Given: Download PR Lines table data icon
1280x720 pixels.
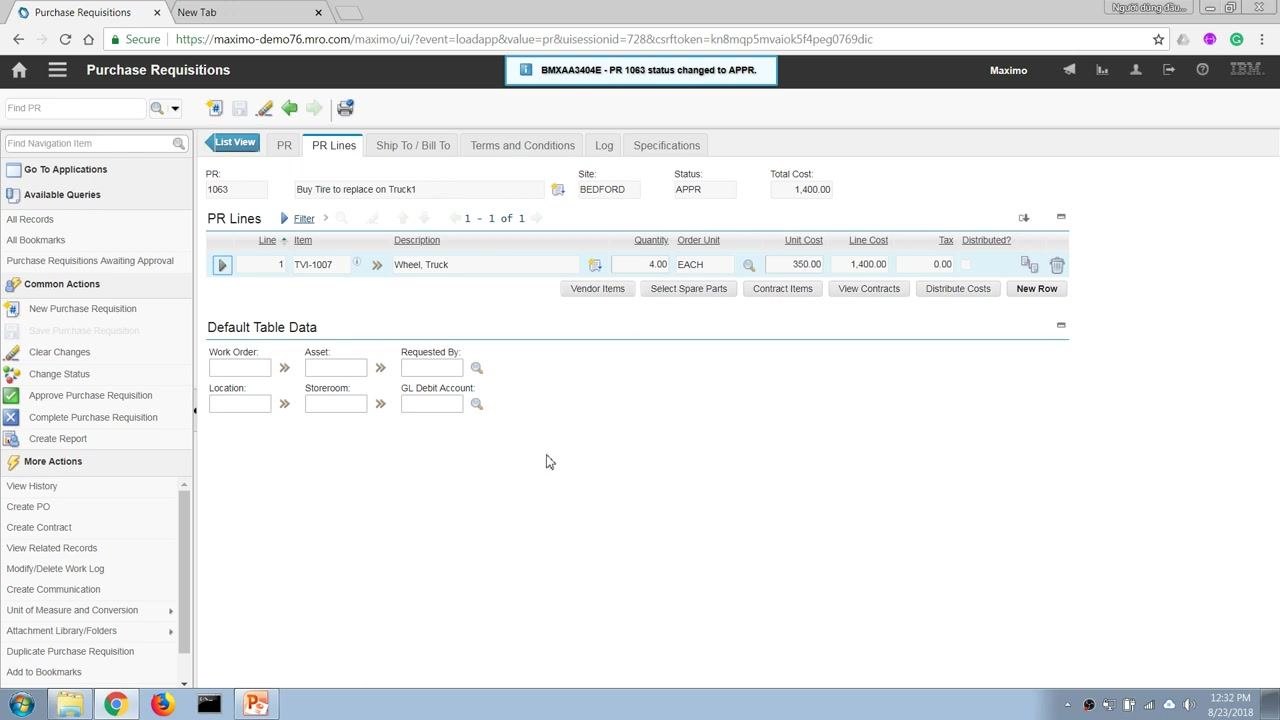Looking at the screenshot, I should pyautogui.click(x=1024, y=217).
